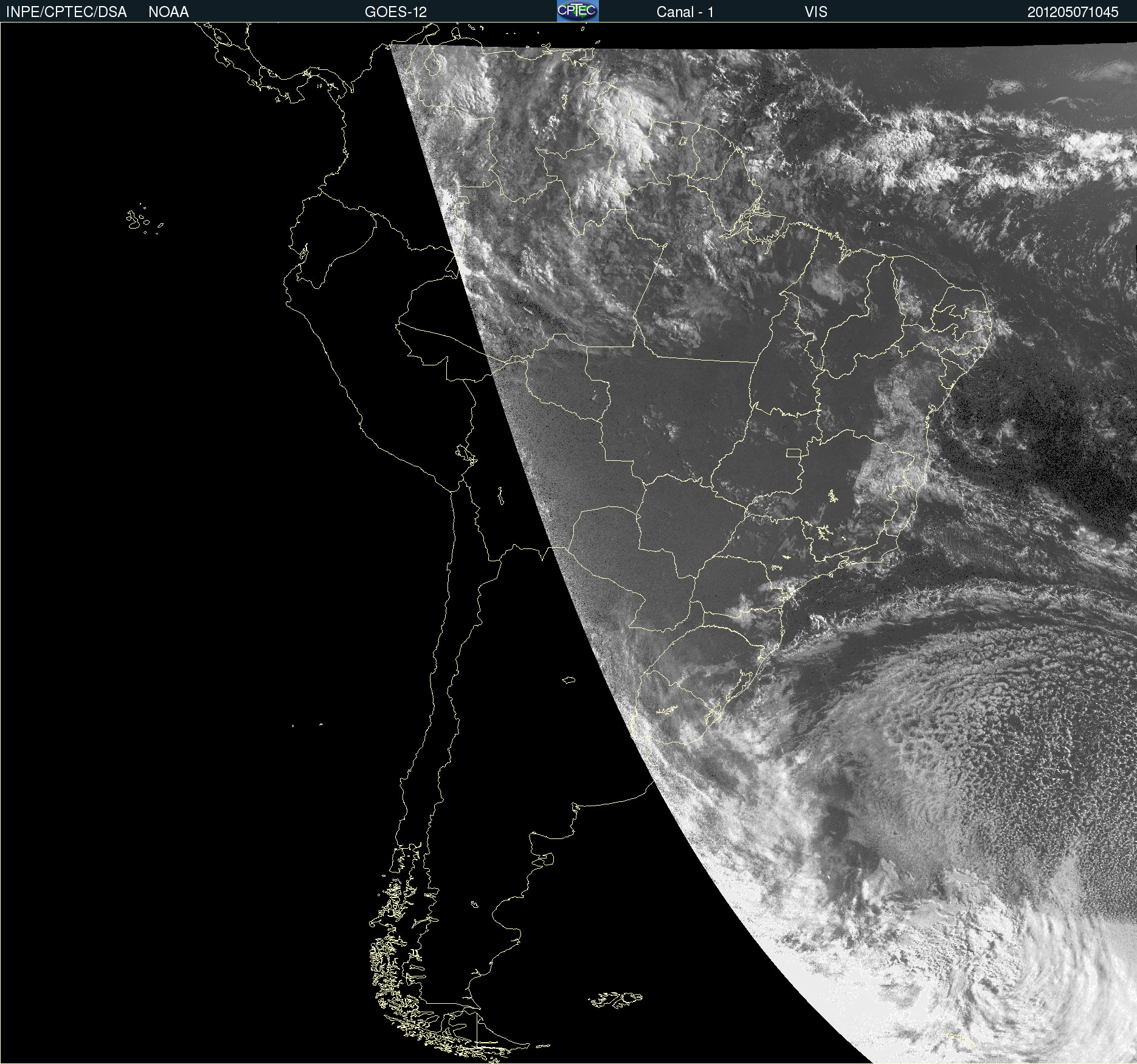Viewport: 1137px width, 1064px height.
Task: Click the NOAA label in header
Action: tap(168, 12)
